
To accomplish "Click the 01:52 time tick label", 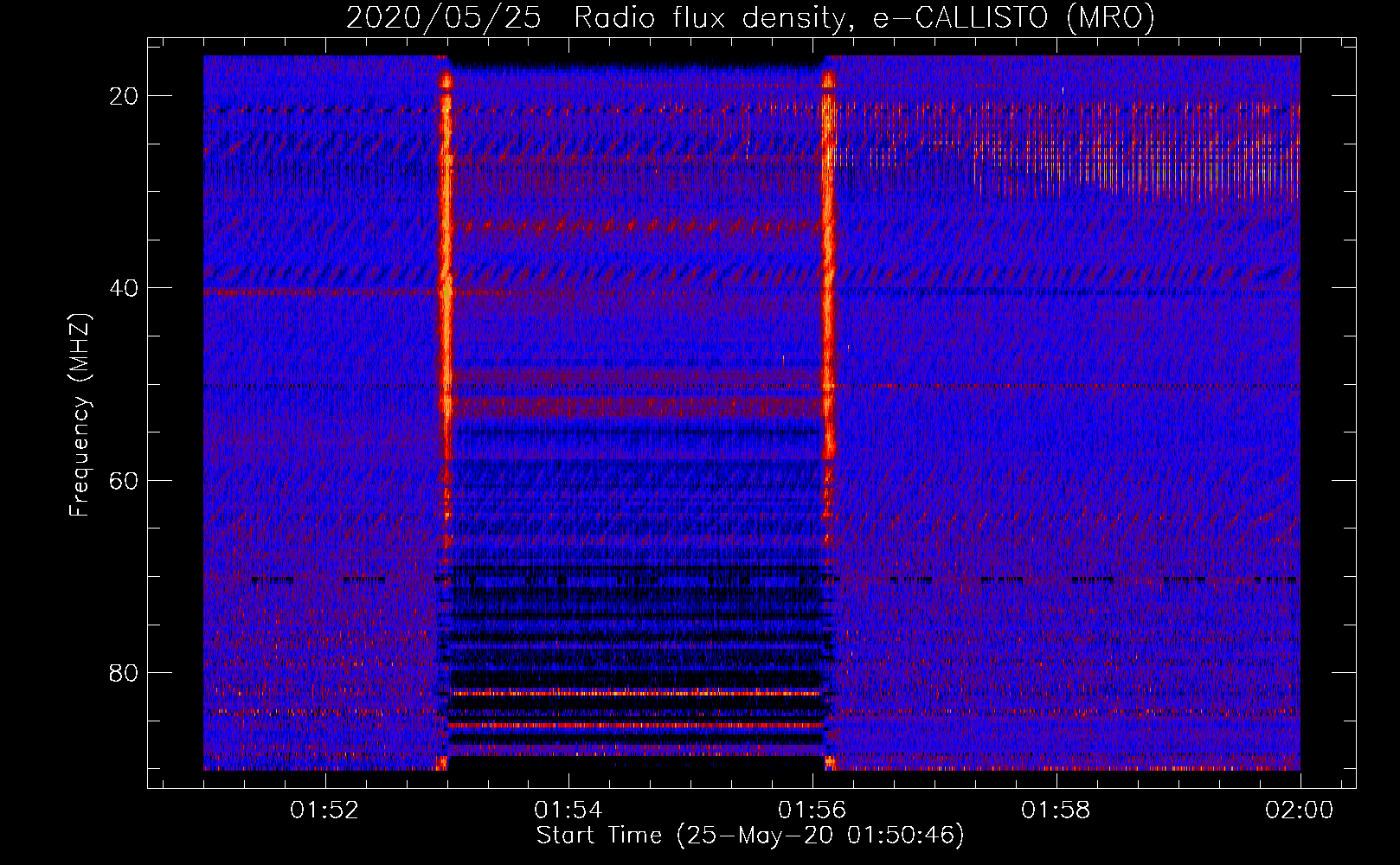I will [x=324, y=810].
